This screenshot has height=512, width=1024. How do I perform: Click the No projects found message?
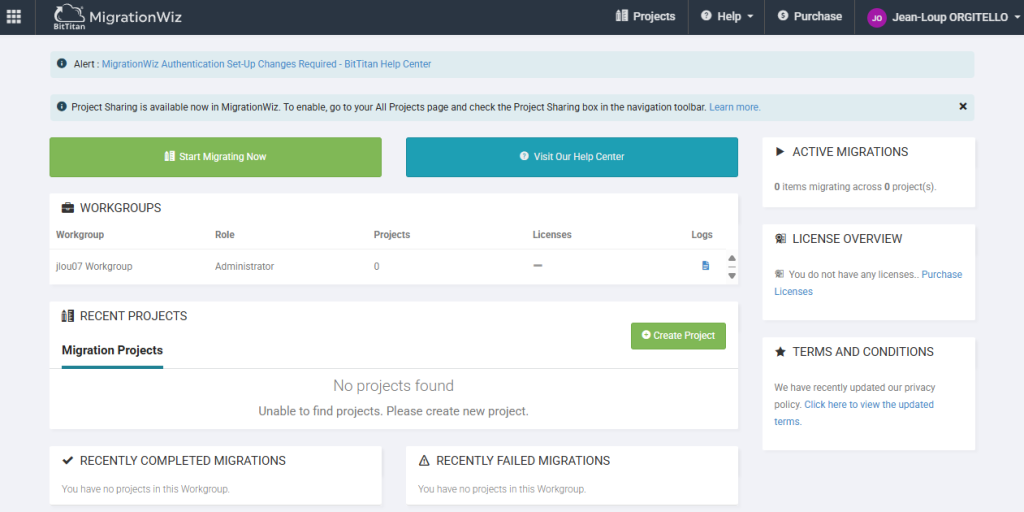tap(393, 386)
